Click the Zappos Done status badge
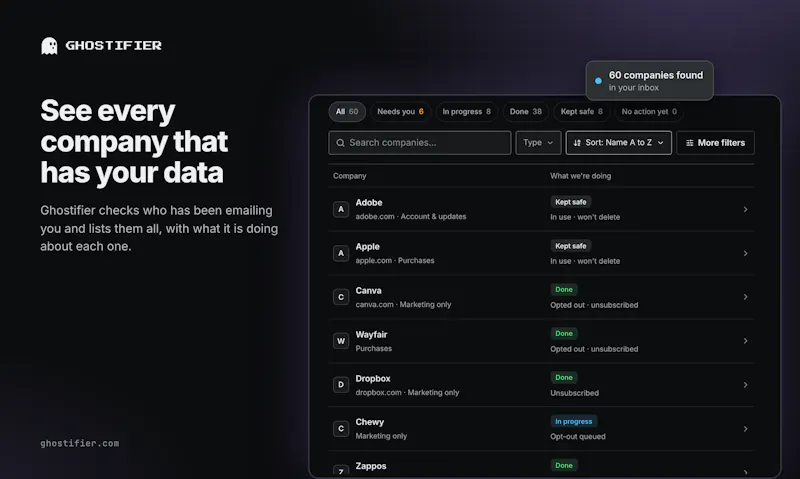 pyautogui.click(x=564, y=465)
